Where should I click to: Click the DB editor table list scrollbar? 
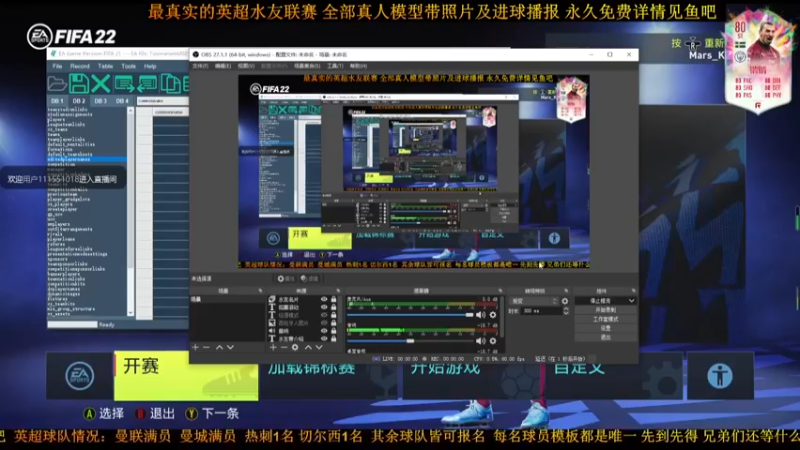(130, 212)
